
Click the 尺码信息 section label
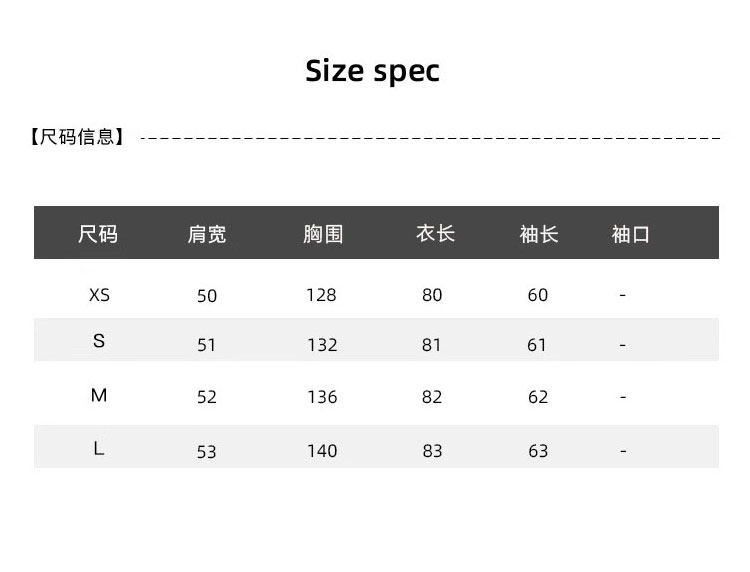coord(78,137)
